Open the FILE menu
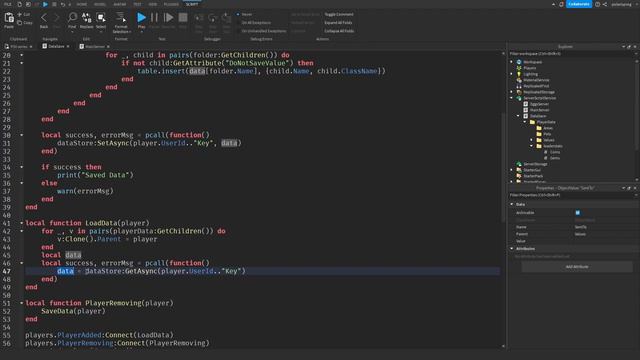Screen dimensions: 640x360 coord(7,4)
